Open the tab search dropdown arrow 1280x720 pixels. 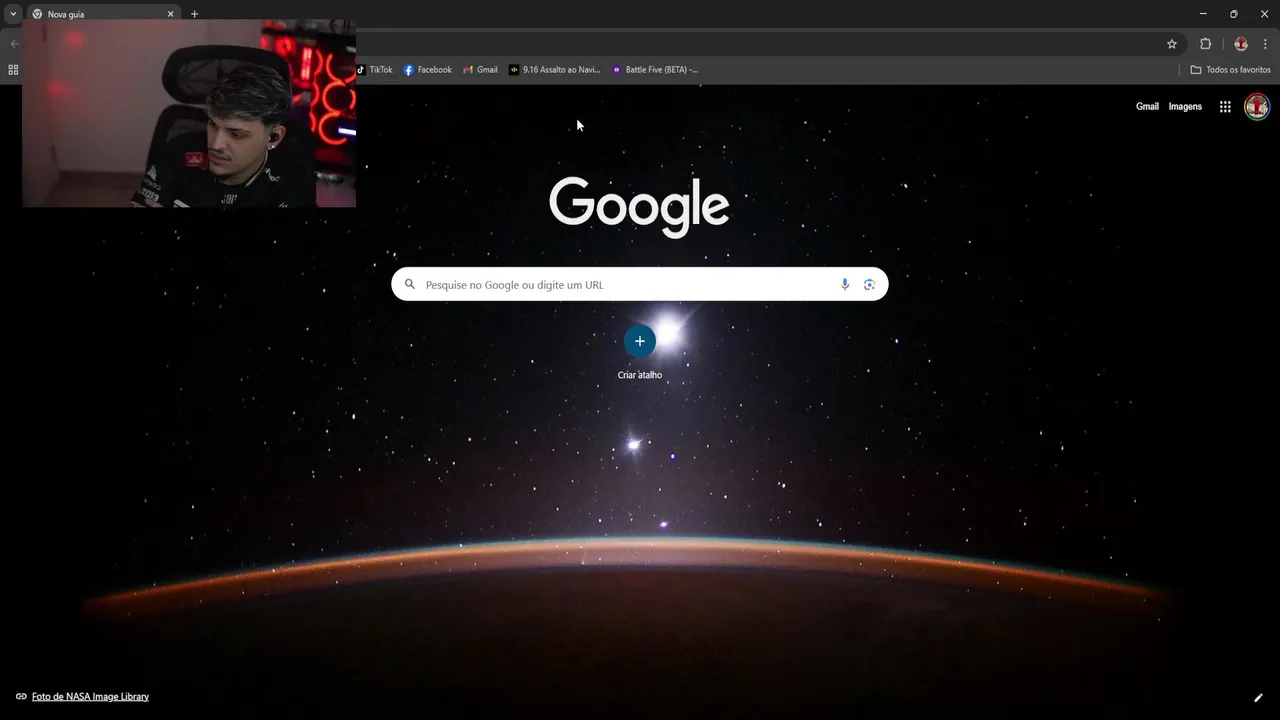click(13, 14)
